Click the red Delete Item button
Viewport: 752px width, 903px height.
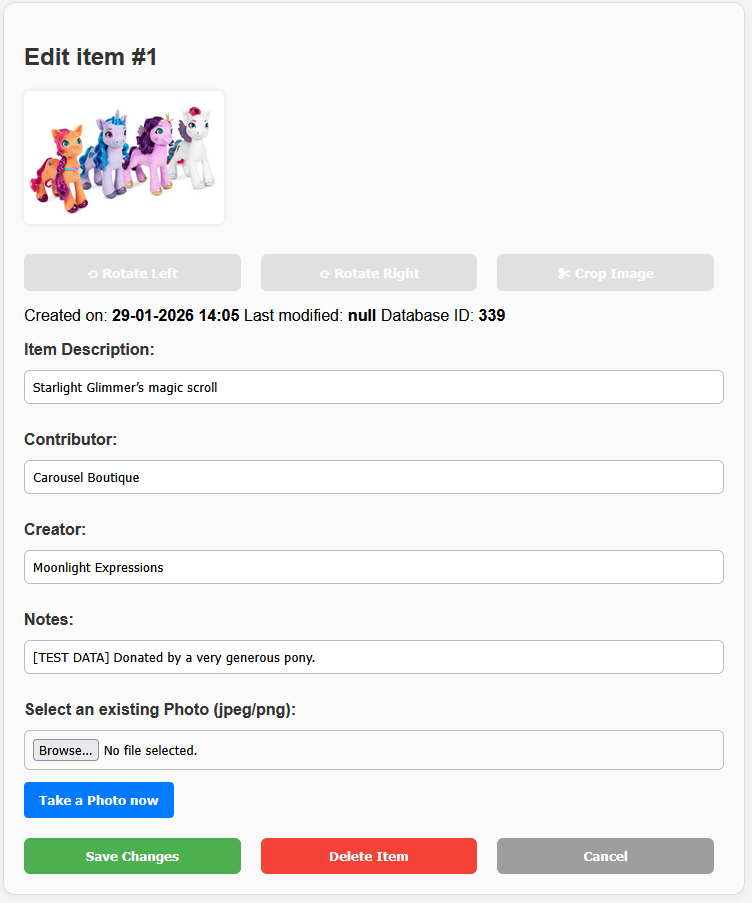click(368, 856)
